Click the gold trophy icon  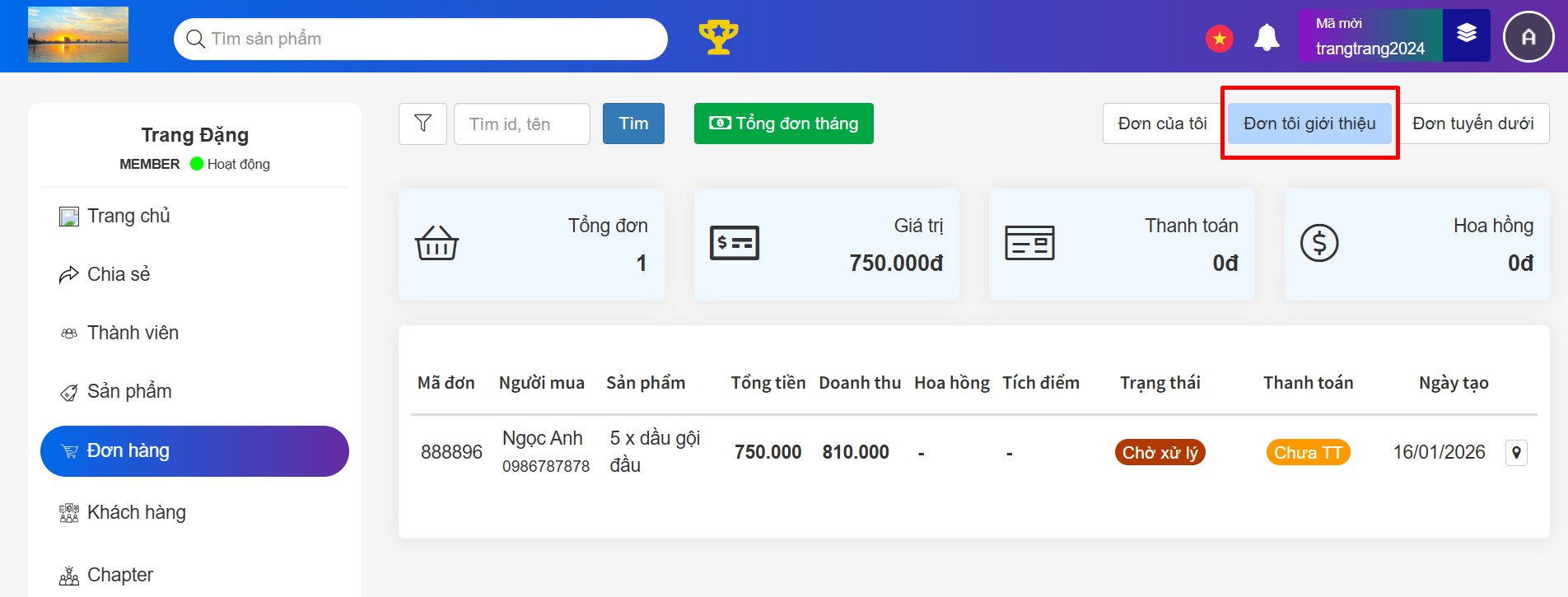pyautogui.click(x=718, y=38)
